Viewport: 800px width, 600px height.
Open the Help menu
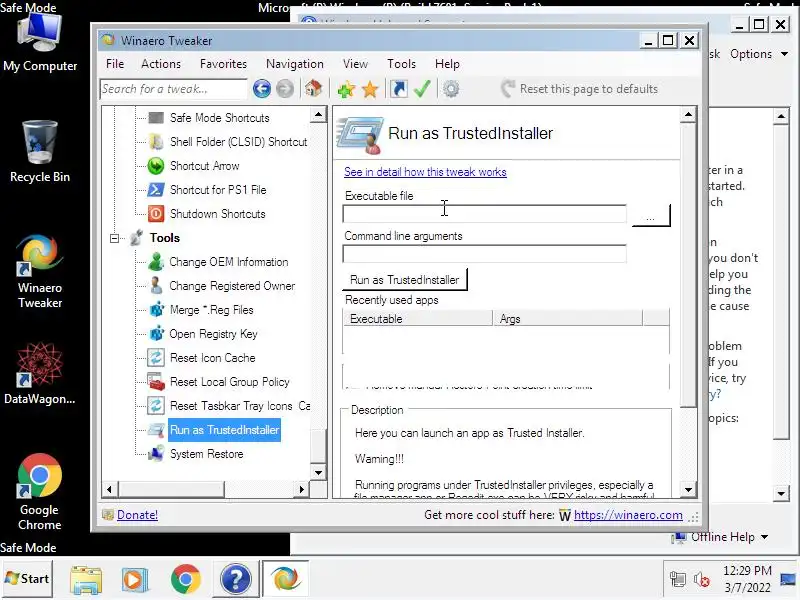pos(447,64)
